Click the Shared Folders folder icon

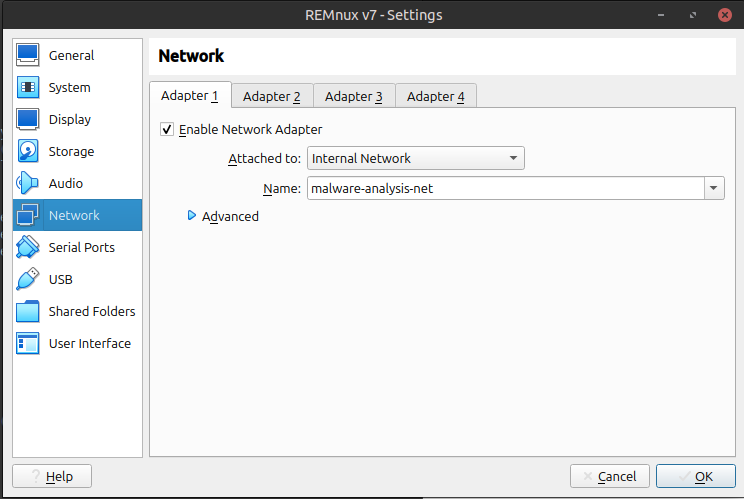point(28,312)
